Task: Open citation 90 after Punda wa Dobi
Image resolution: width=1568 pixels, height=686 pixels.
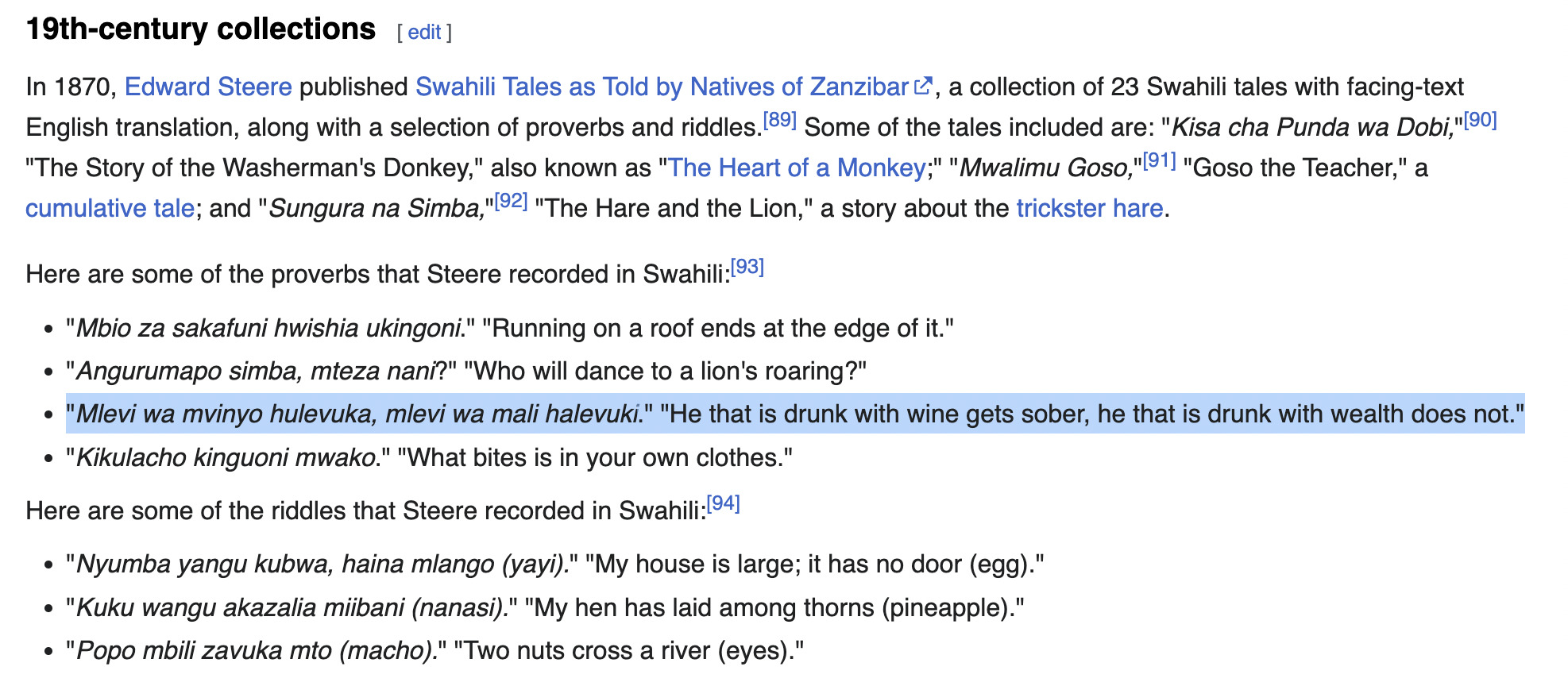Action: pyautogui.click(x=1480, y=120)
